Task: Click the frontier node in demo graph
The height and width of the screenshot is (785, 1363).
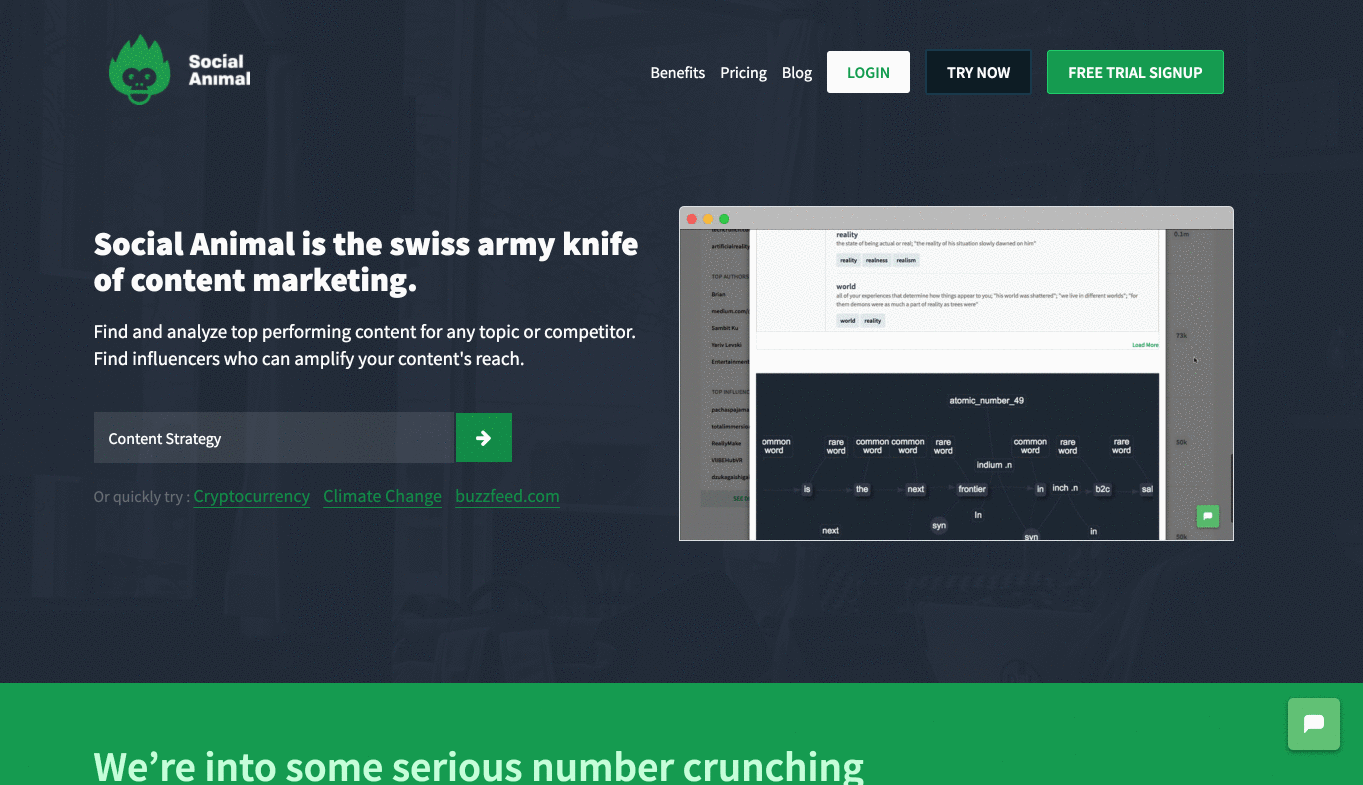Action: coord(972,489)
